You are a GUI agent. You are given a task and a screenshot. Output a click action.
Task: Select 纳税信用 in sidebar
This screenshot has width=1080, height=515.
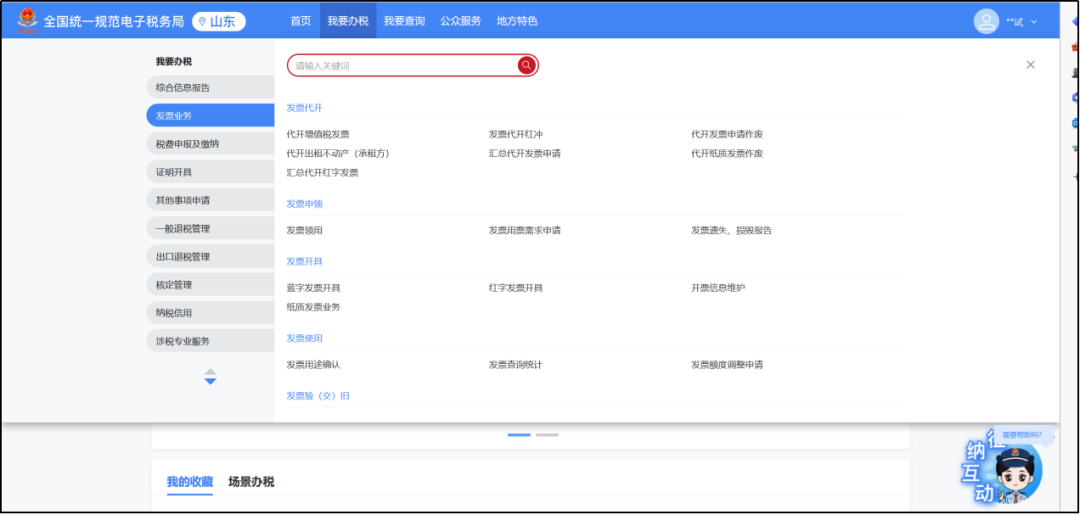click(210, 313)
